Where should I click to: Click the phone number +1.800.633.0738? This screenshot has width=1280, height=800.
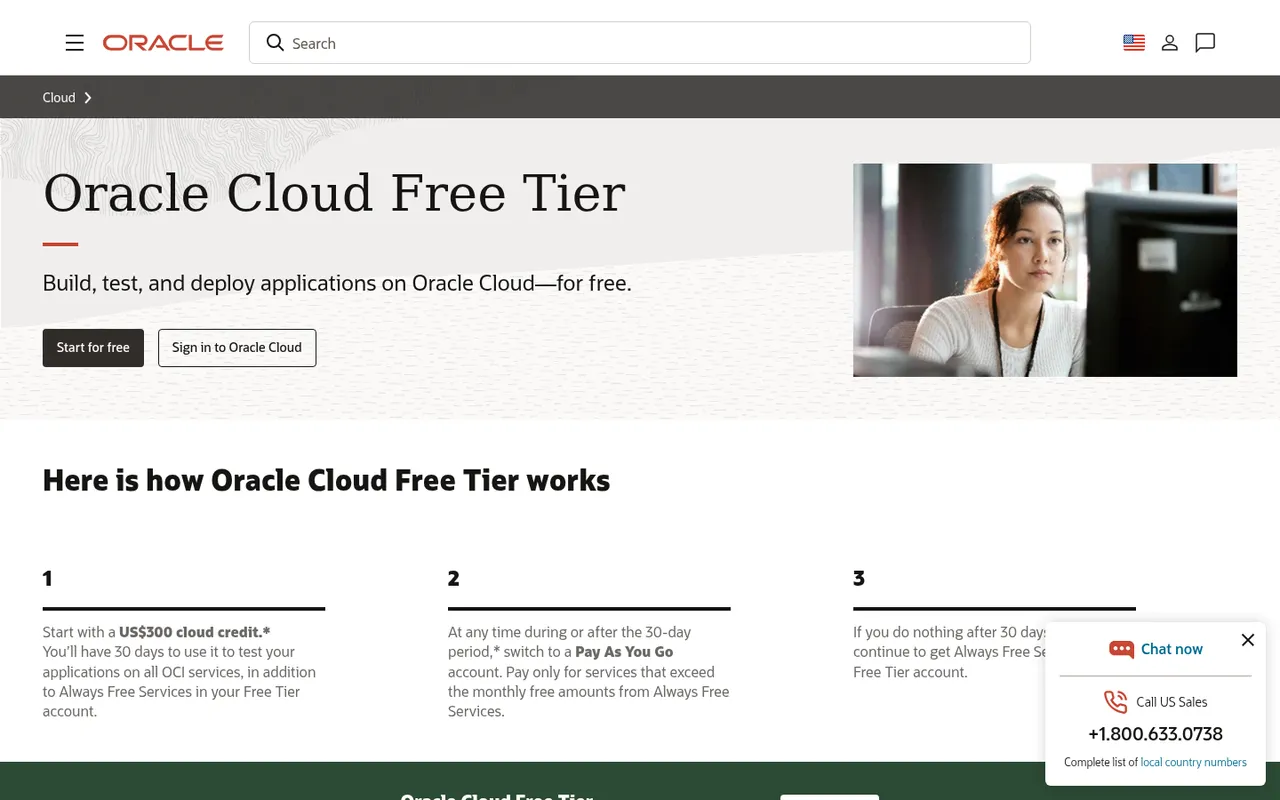click(1155, 734)
